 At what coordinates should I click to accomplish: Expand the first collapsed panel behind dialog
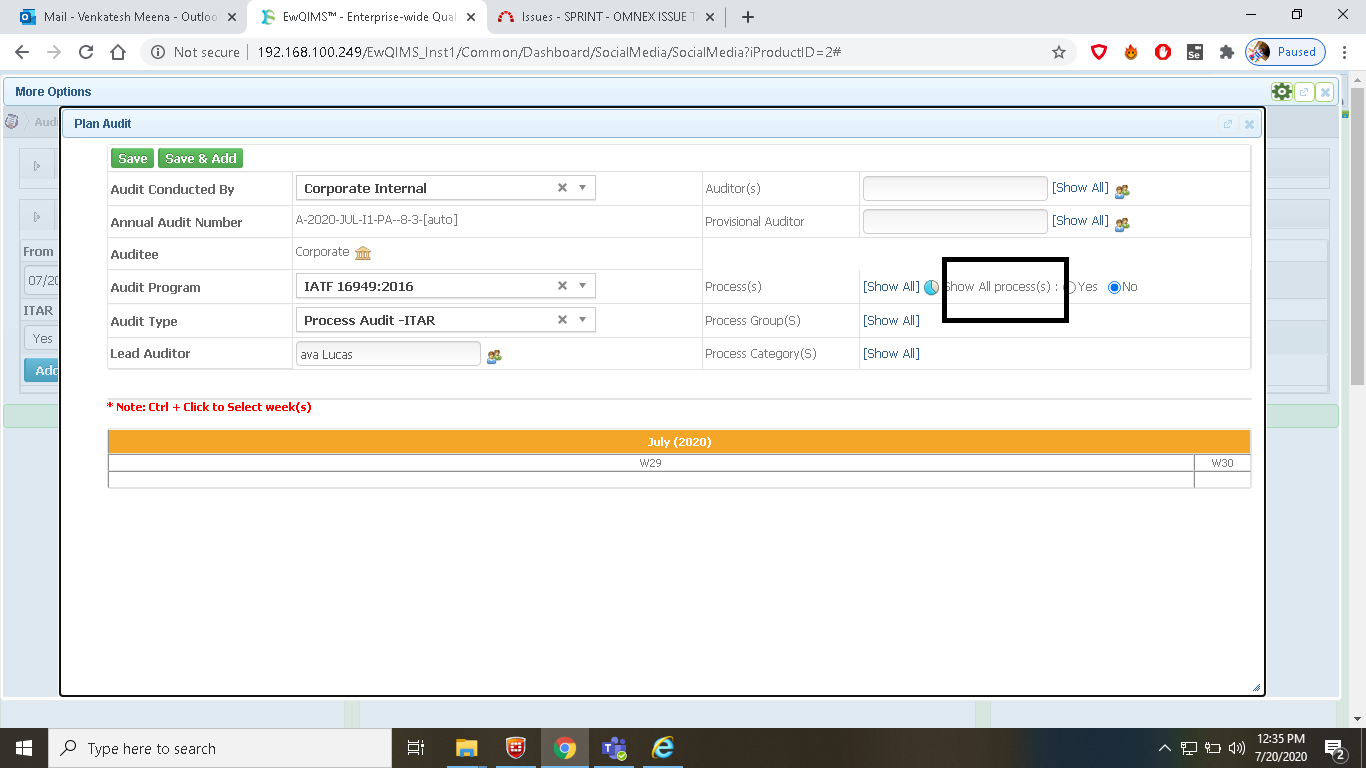[x=37, y=166]
